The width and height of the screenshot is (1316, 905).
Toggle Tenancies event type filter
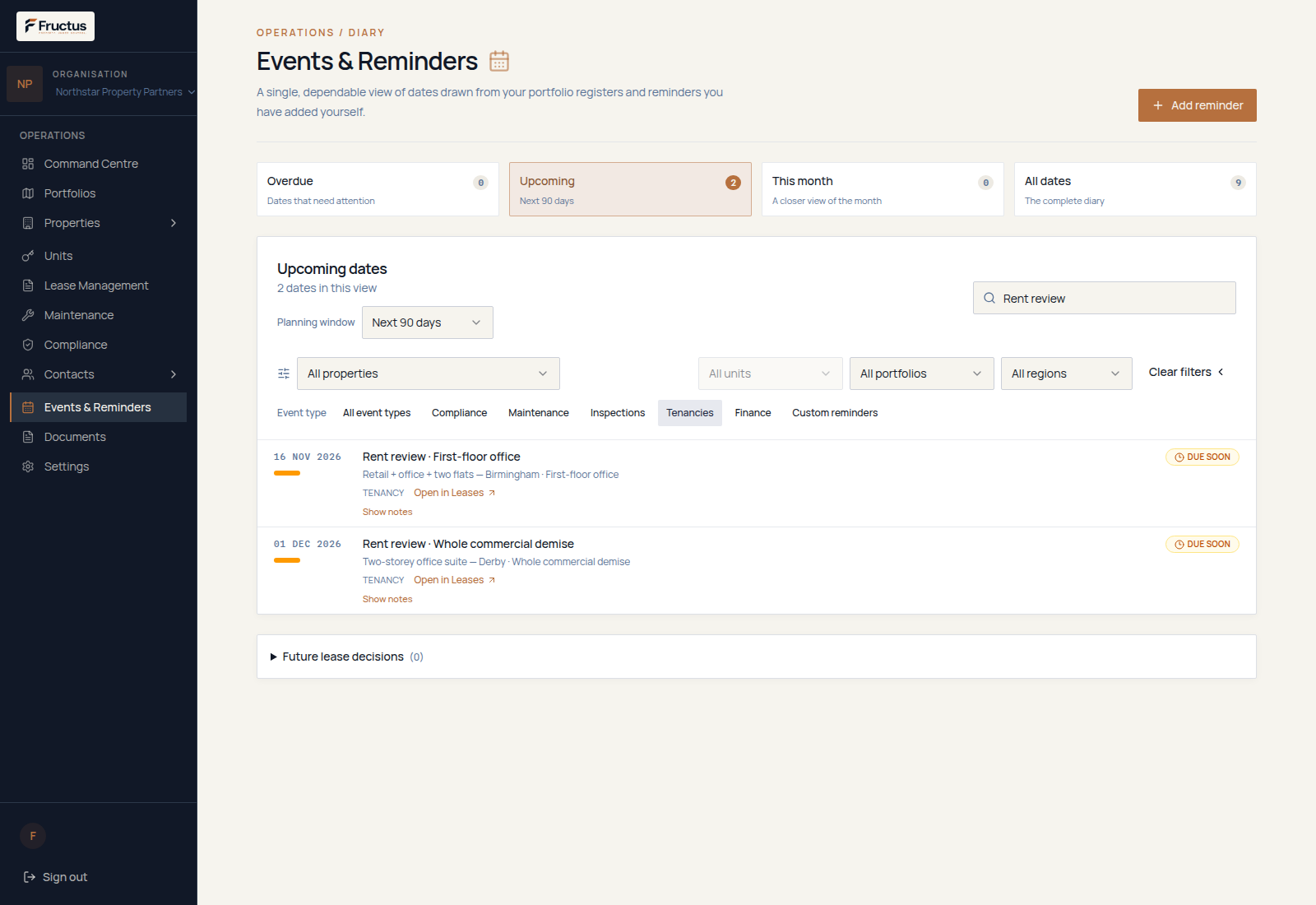(x=690, y=413)
